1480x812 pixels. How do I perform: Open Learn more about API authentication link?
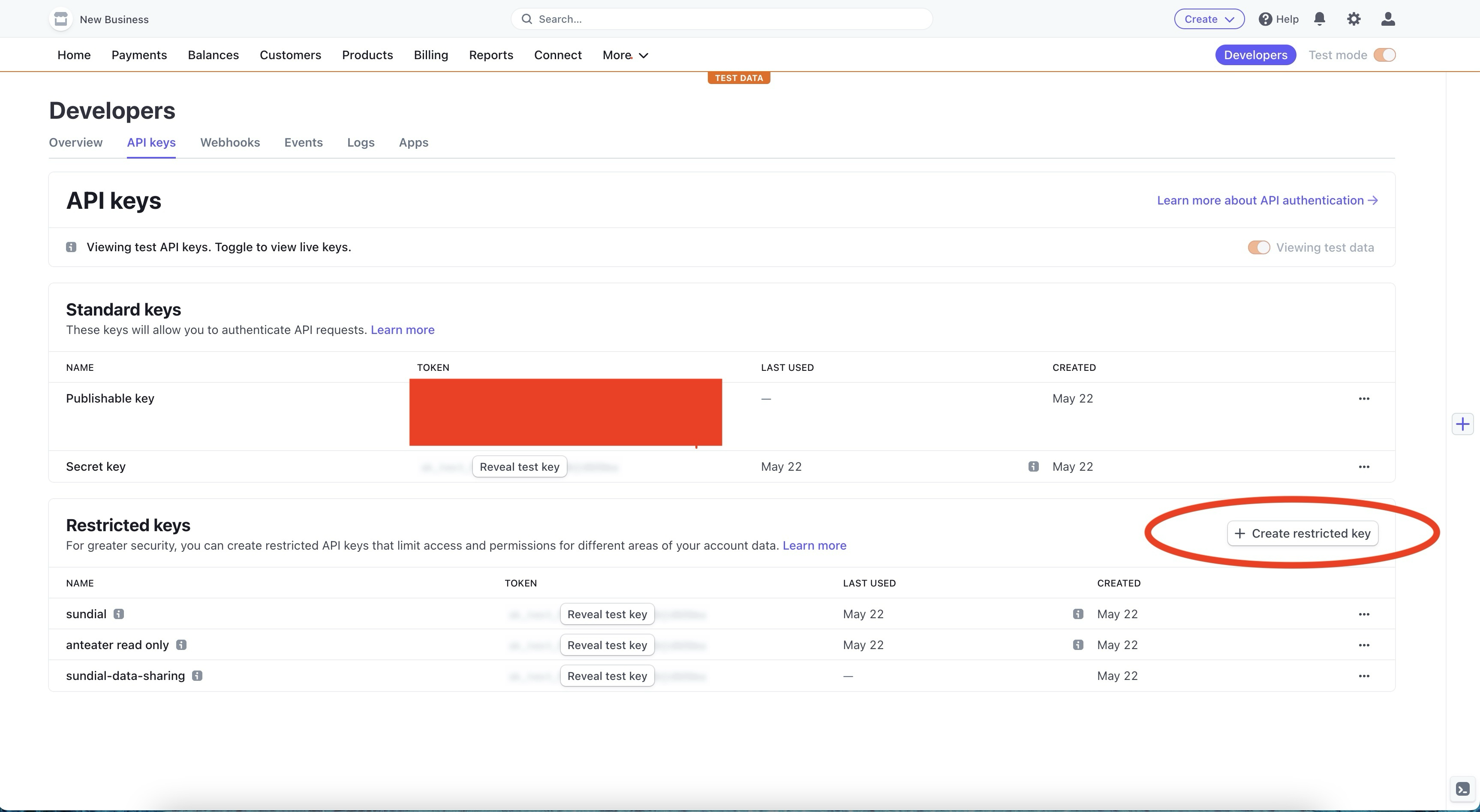[1267, 200]
